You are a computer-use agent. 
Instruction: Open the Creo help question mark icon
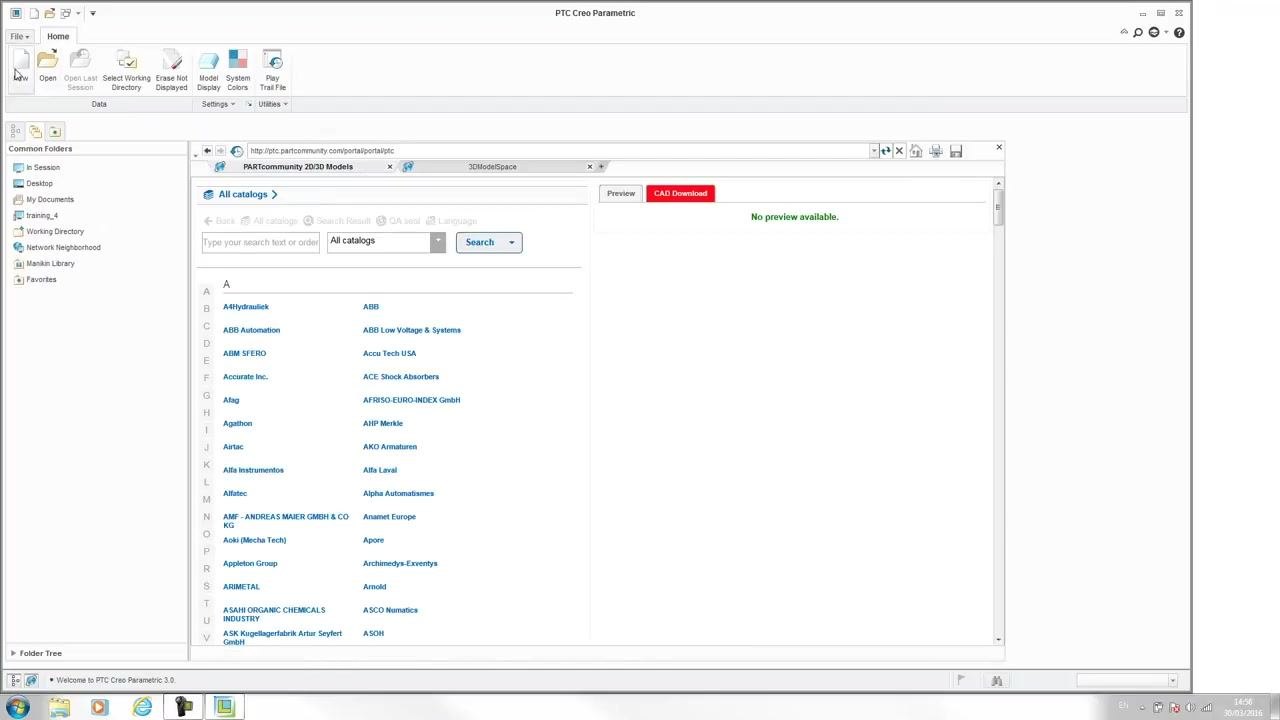click(1179, 33)
